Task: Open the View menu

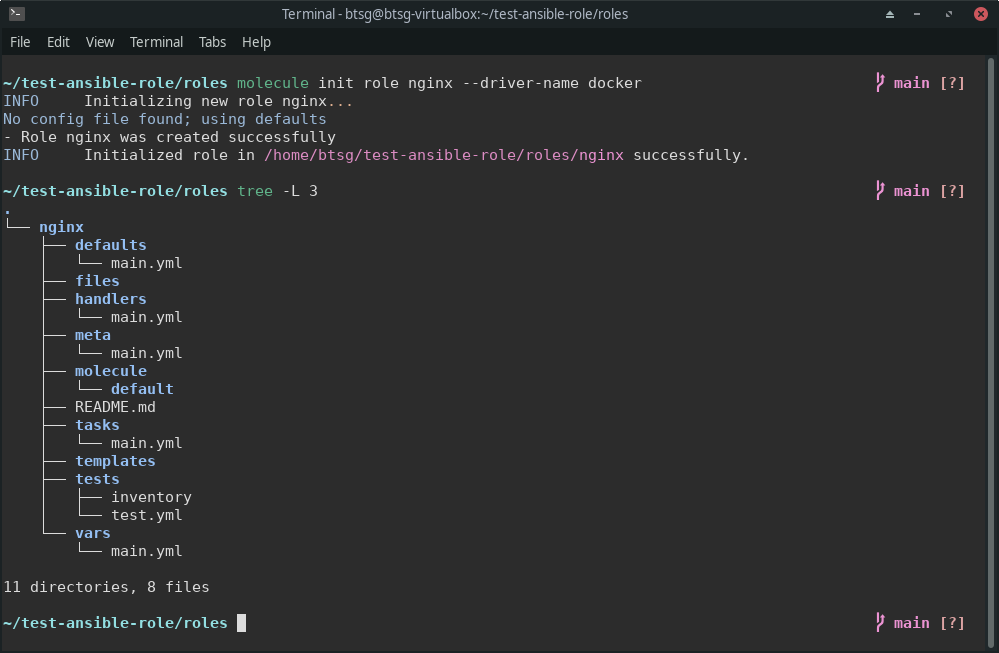Action: pos(99,42)
